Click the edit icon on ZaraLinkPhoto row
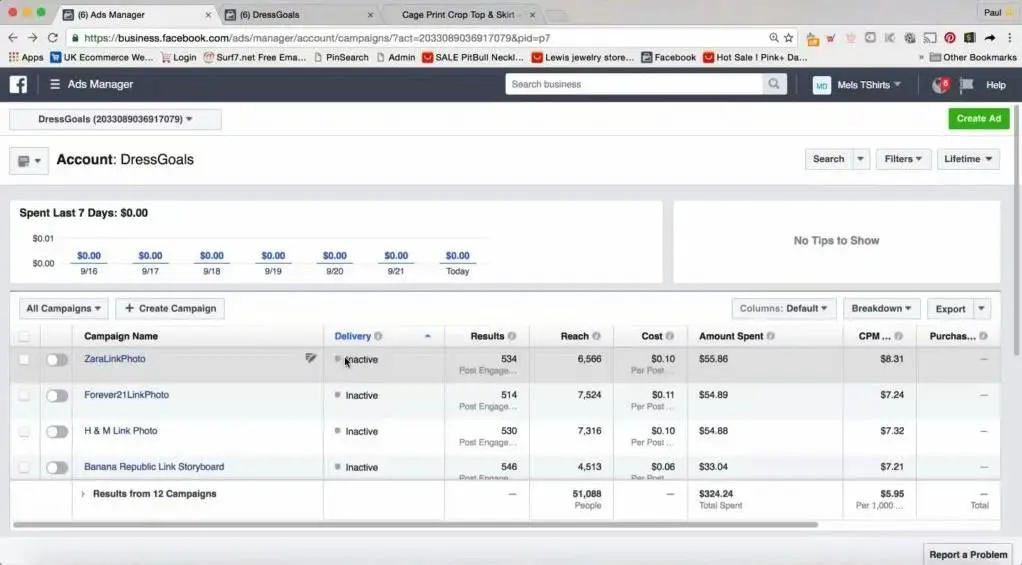 [311, 358]
